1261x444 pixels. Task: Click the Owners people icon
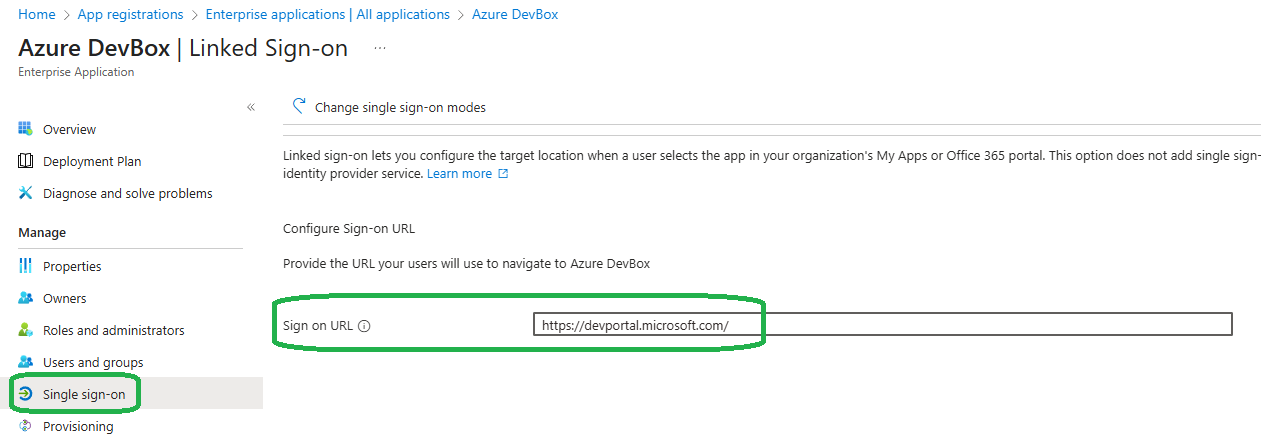point(26,298)
